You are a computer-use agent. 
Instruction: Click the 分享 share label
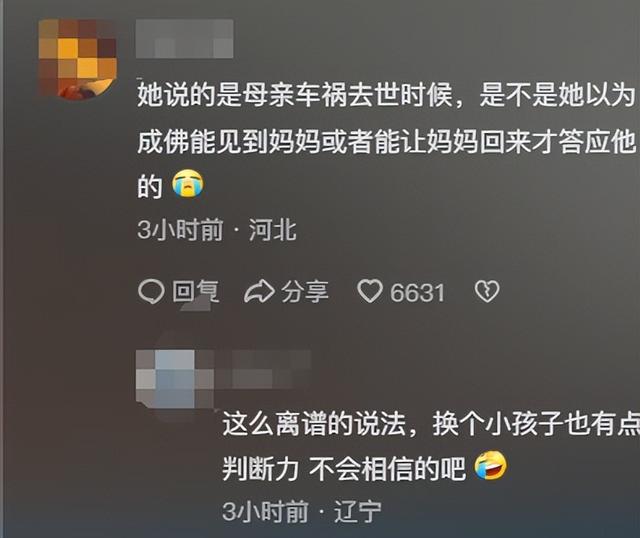[304, 291]
